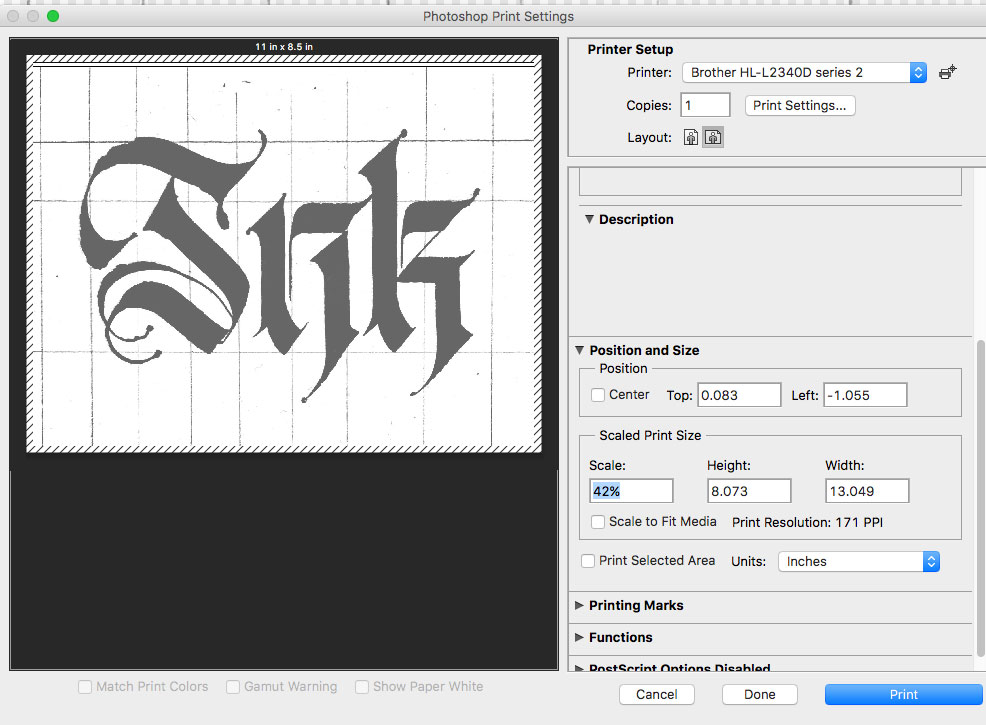Click the print preview image
The width and height of the screenshot is (986, 725).
click(x=284, y=254)
